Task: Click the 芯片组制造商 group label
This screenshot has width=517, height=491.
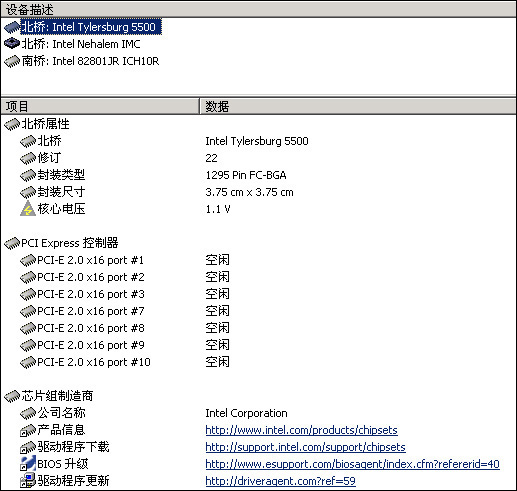Action: pyautogui.click(x=57, y=396)
